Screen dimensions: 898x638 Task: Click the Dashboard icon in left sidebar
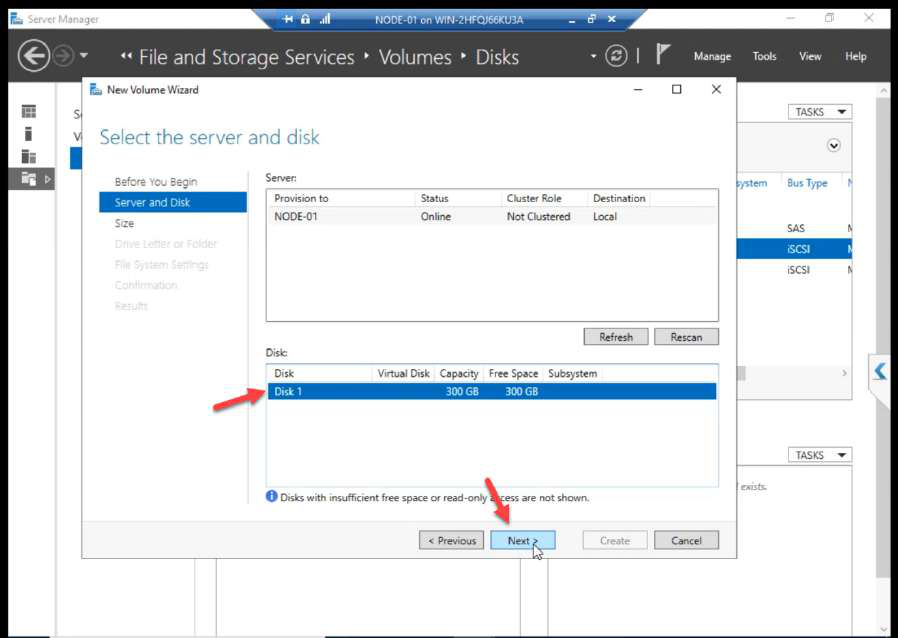point(29,111)
